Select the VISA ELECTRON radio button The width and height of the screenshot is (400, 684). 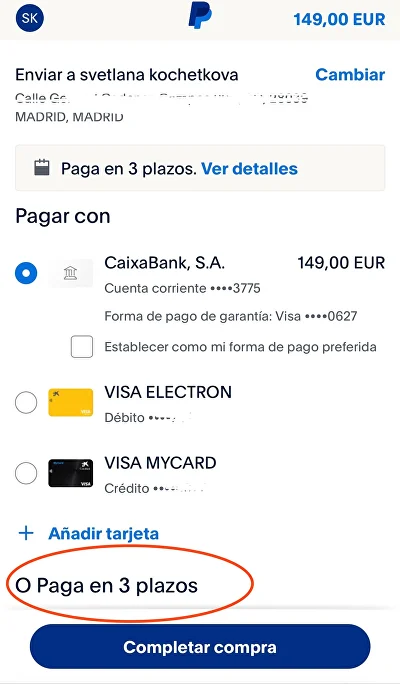coord(26,402)
